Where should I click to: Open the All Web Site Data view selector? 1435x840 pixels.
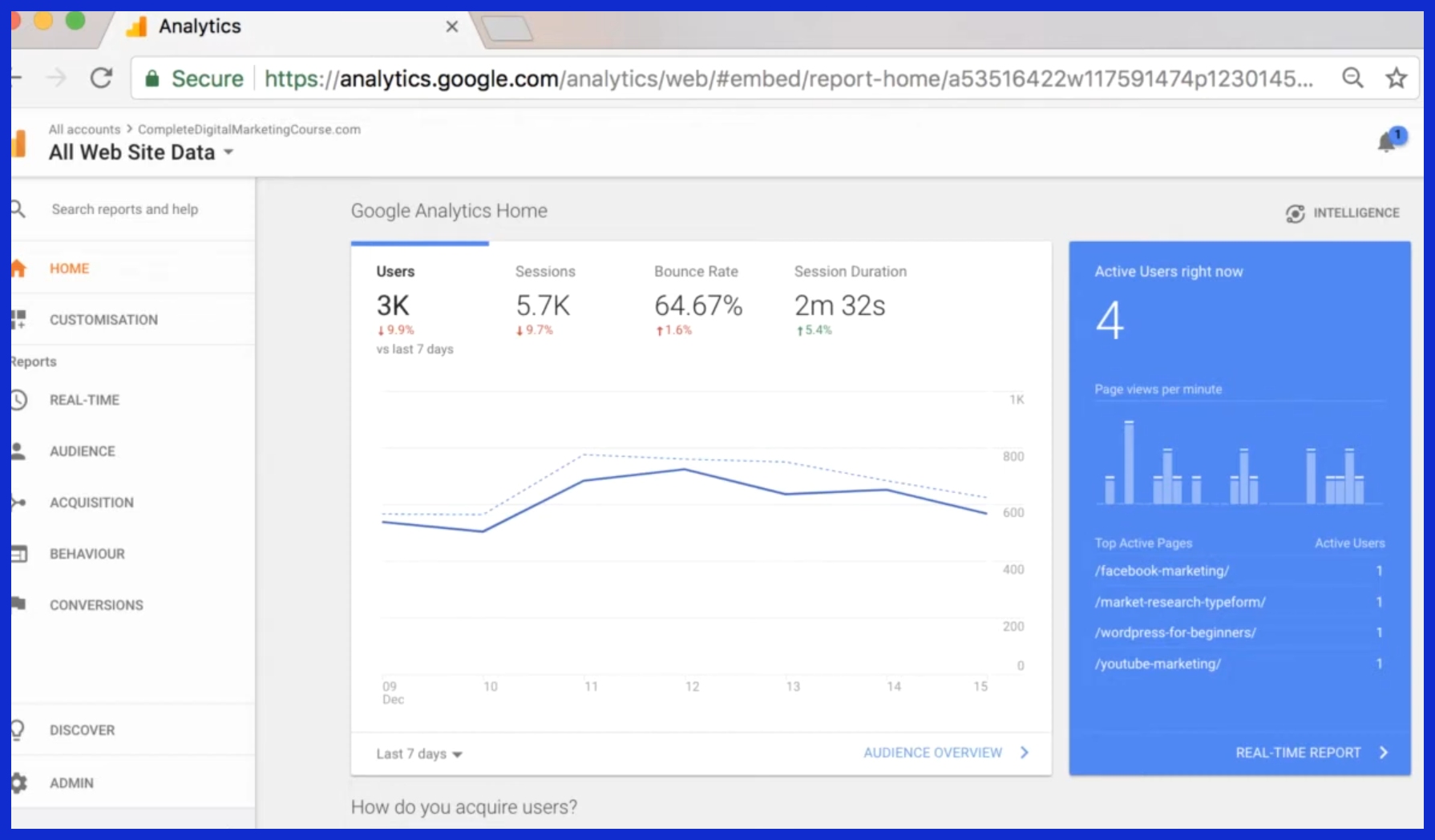140,152
